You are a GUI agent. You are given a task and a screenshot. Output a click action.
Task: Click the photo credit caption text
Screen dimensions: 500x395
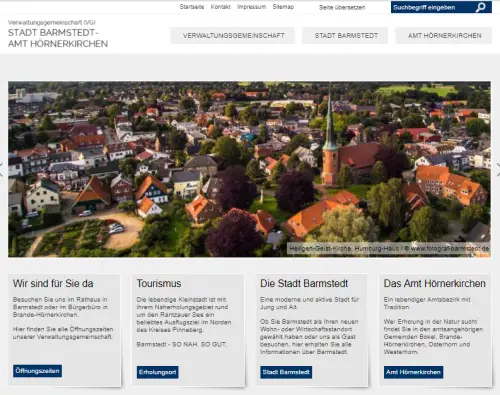pos(389,249)
